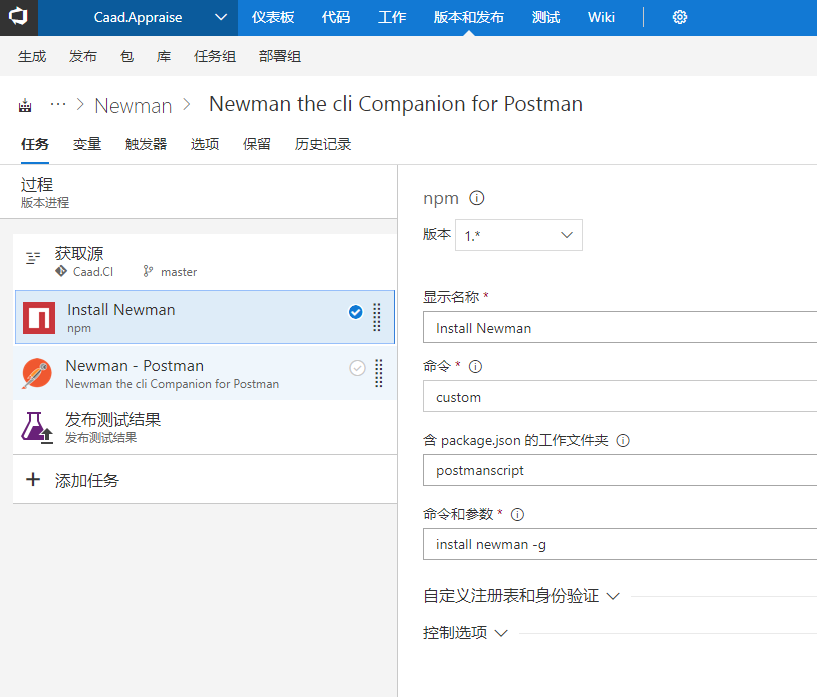Click the Newman the cli Companion page title

pos(396,104)
